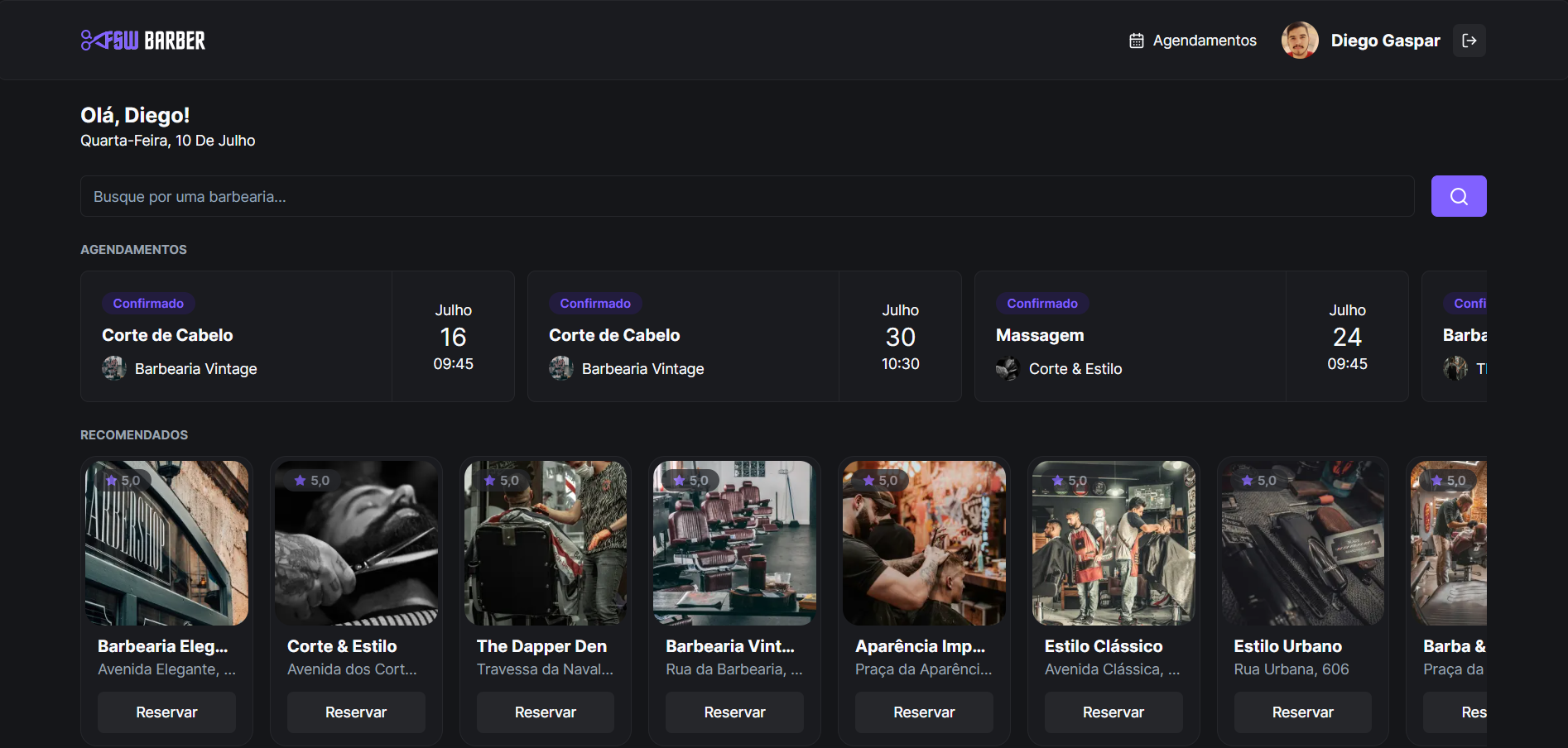The width and height of the screenshot is (1568, 748).
Task: Open the Aparência Impecável barbershop photo
Action: click(x=924, y=543)
